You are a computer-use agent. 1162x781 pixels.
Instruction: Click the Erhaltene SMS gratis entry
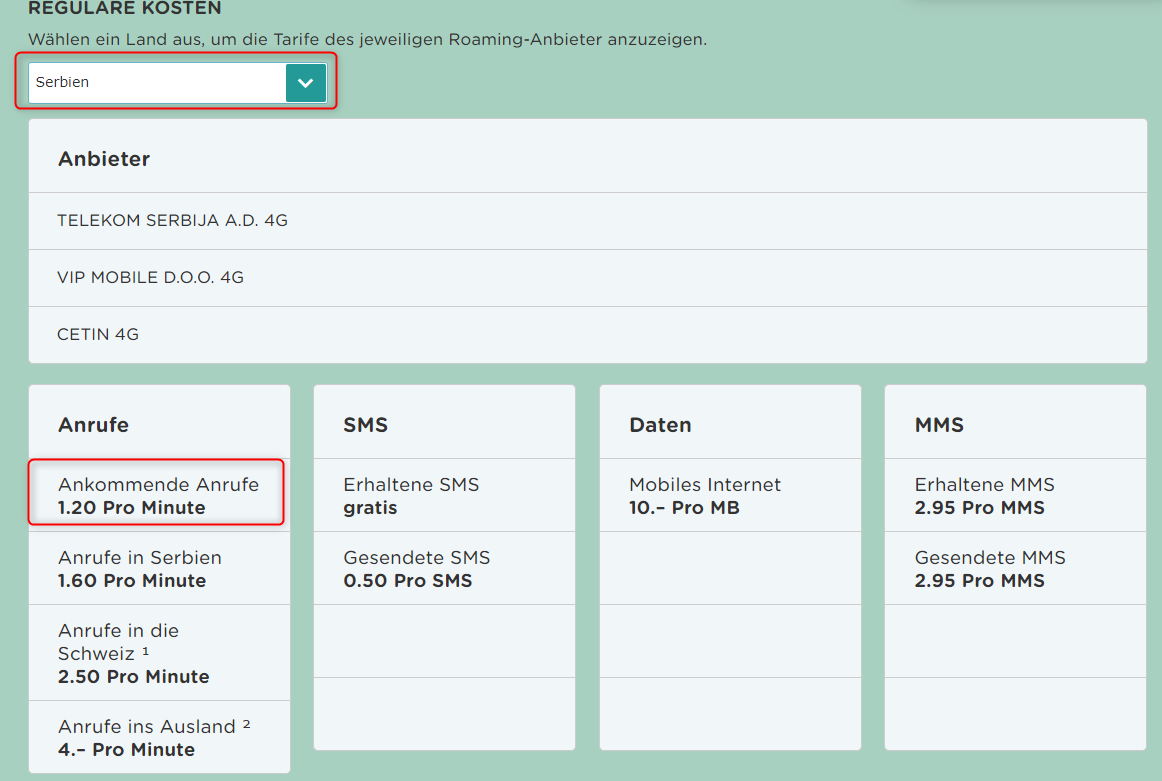coord(411,496)
